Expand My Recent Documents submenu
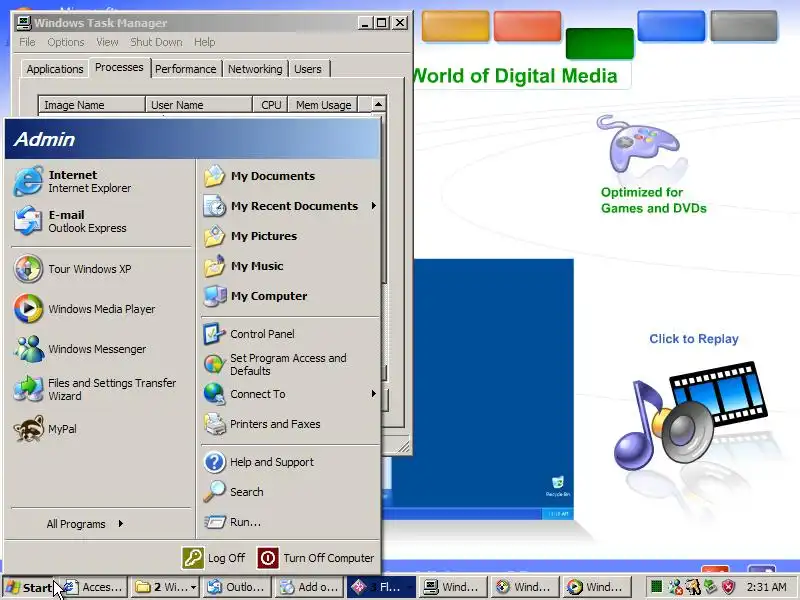800x600 pixels. [x=290, y=206]
